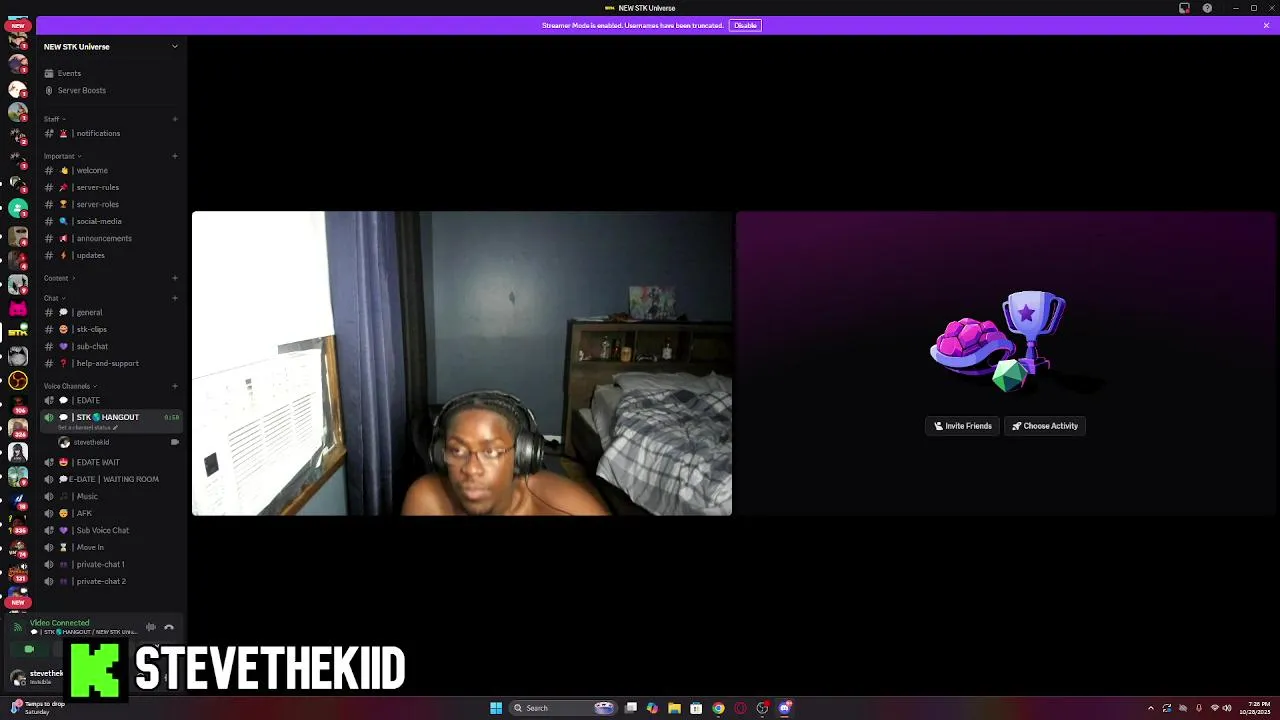Toggle camera with green video button
This screenshot has width=1280, height=720.
[x=29, y=649]
